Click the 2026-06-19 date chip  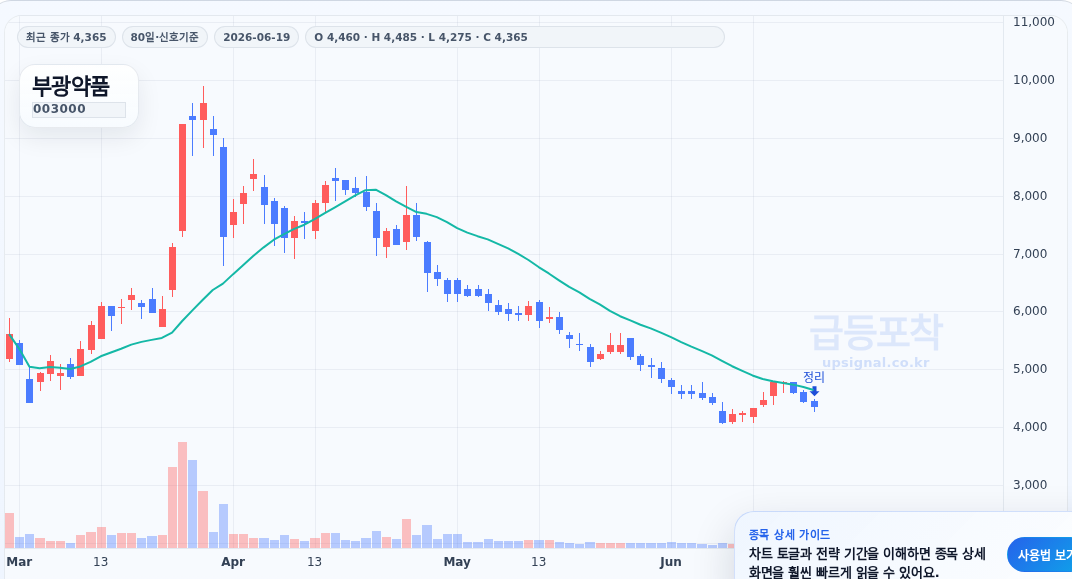[x=256, y=37]
